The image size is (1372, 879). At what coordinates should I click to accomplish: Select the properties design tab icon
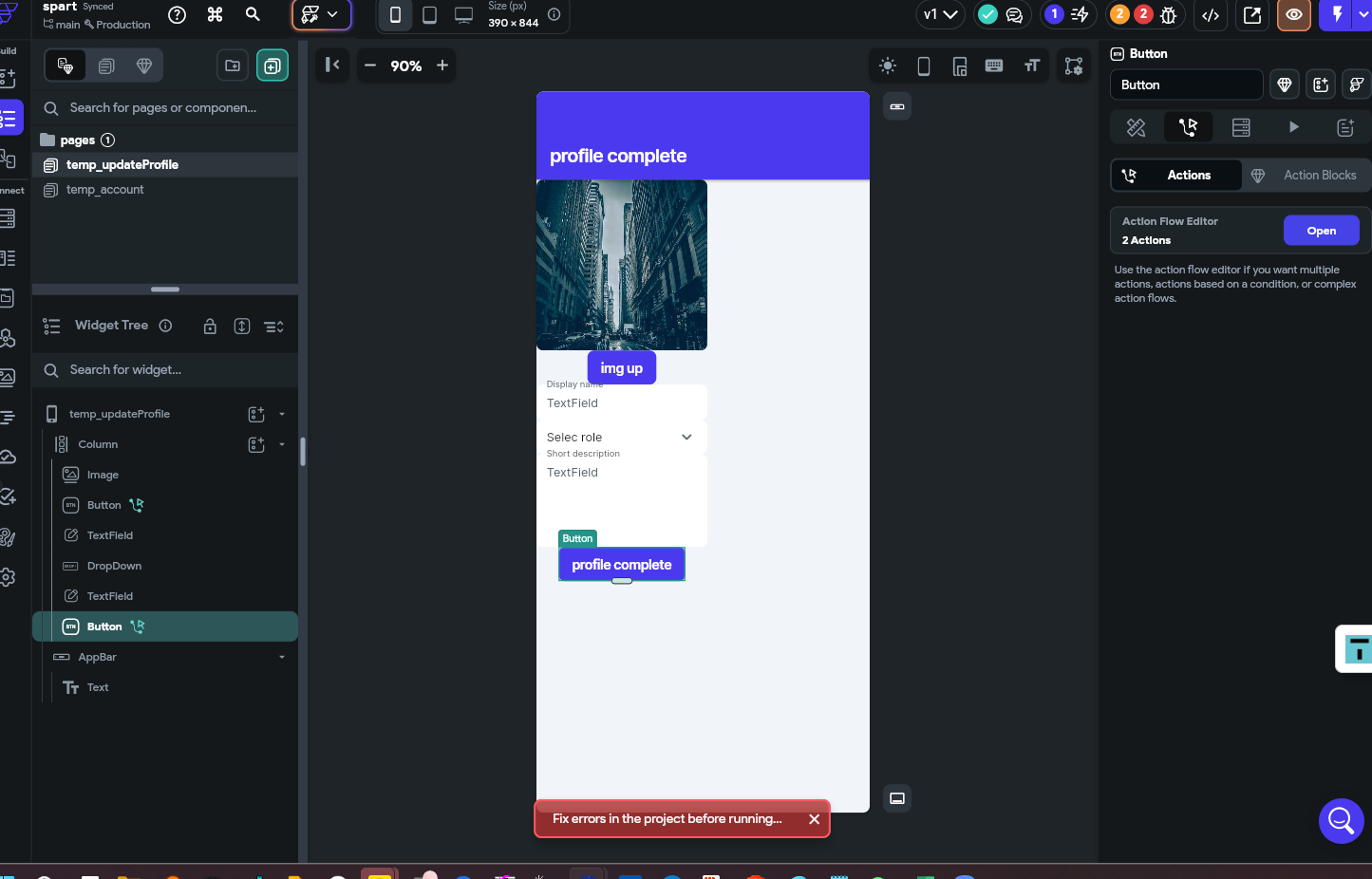(x=1137, y=127)
